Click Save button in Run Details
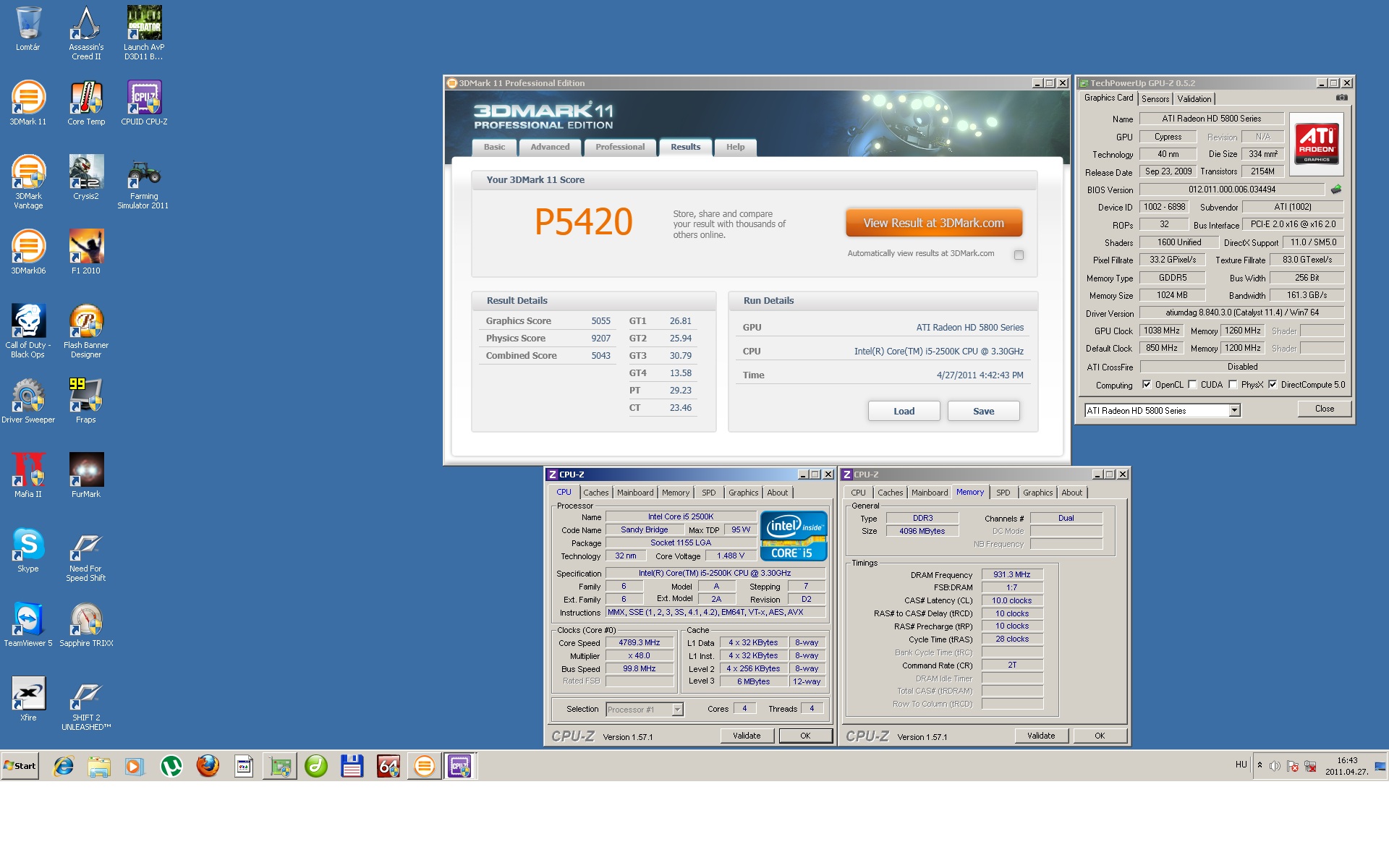The width and height of the screenshot is (1389, 868). (x=984, y=411)
